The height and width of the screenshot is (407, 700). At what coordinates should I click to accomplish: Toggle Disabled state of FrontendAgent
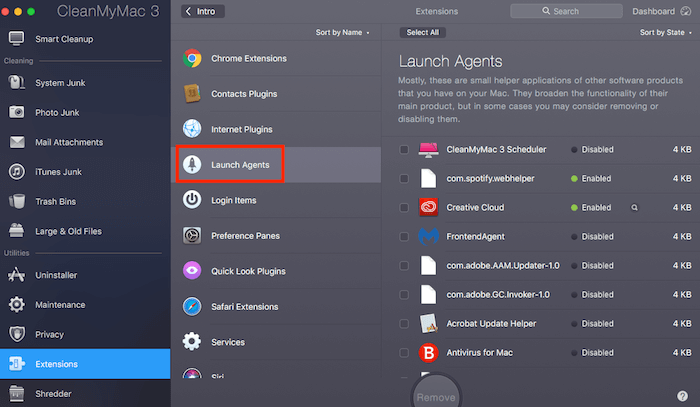coord(592,237)
